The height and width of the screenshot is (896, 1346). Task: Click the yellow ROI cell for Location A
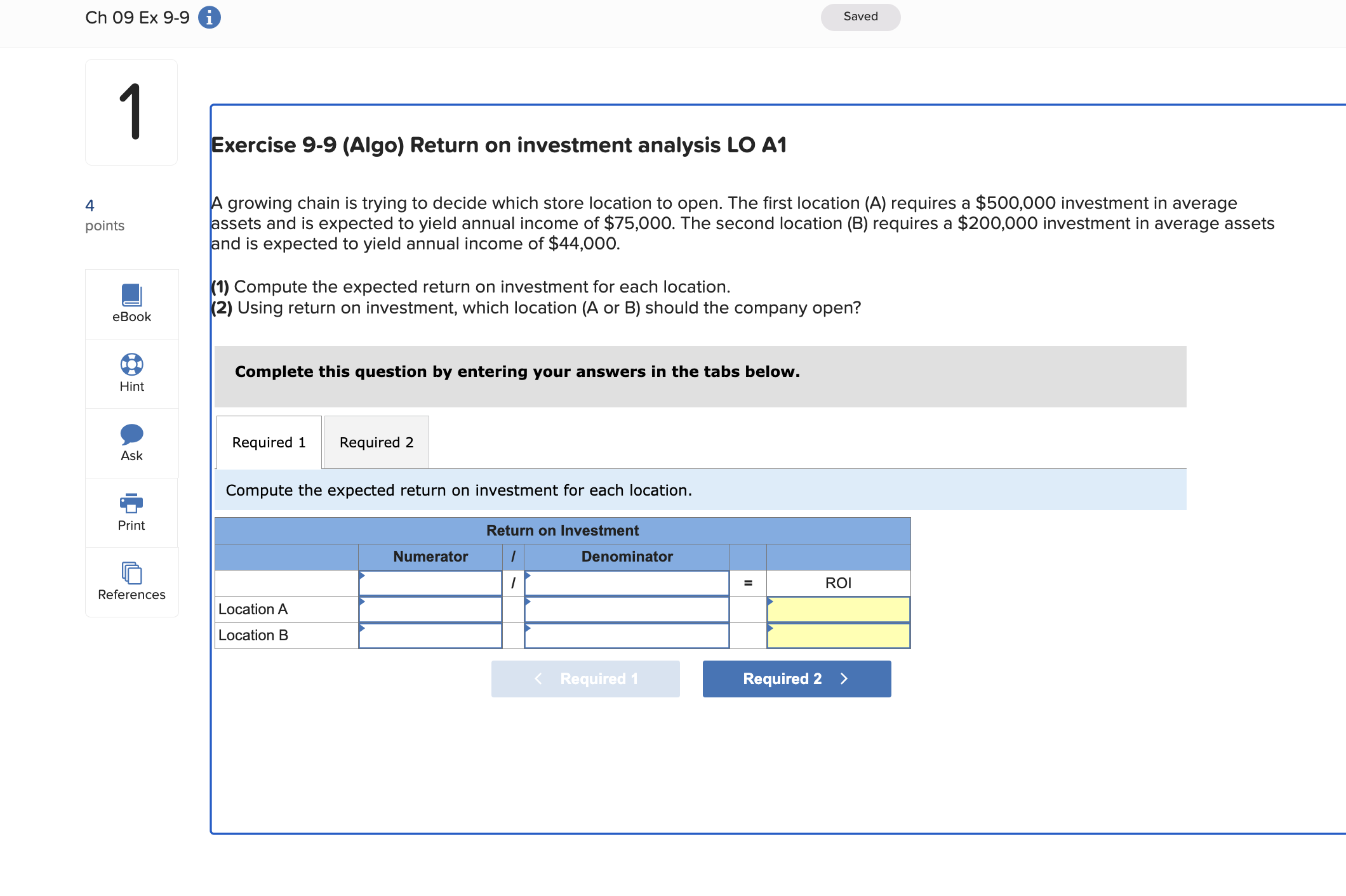click(838, 609)
